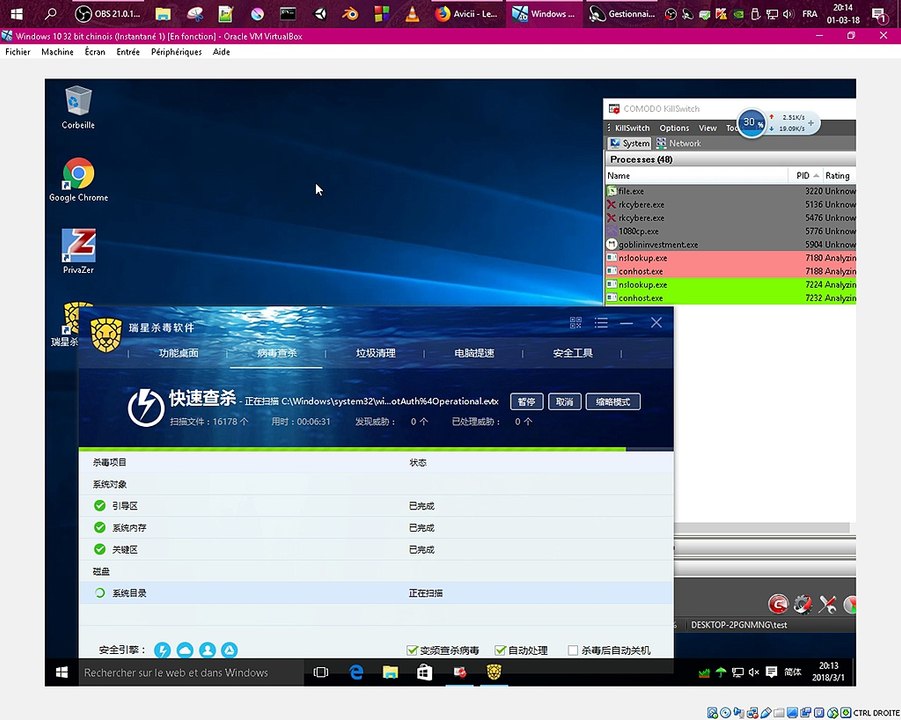901x720 pixels.
Task: Open the Entrée menu
Action: coord(128,52)
